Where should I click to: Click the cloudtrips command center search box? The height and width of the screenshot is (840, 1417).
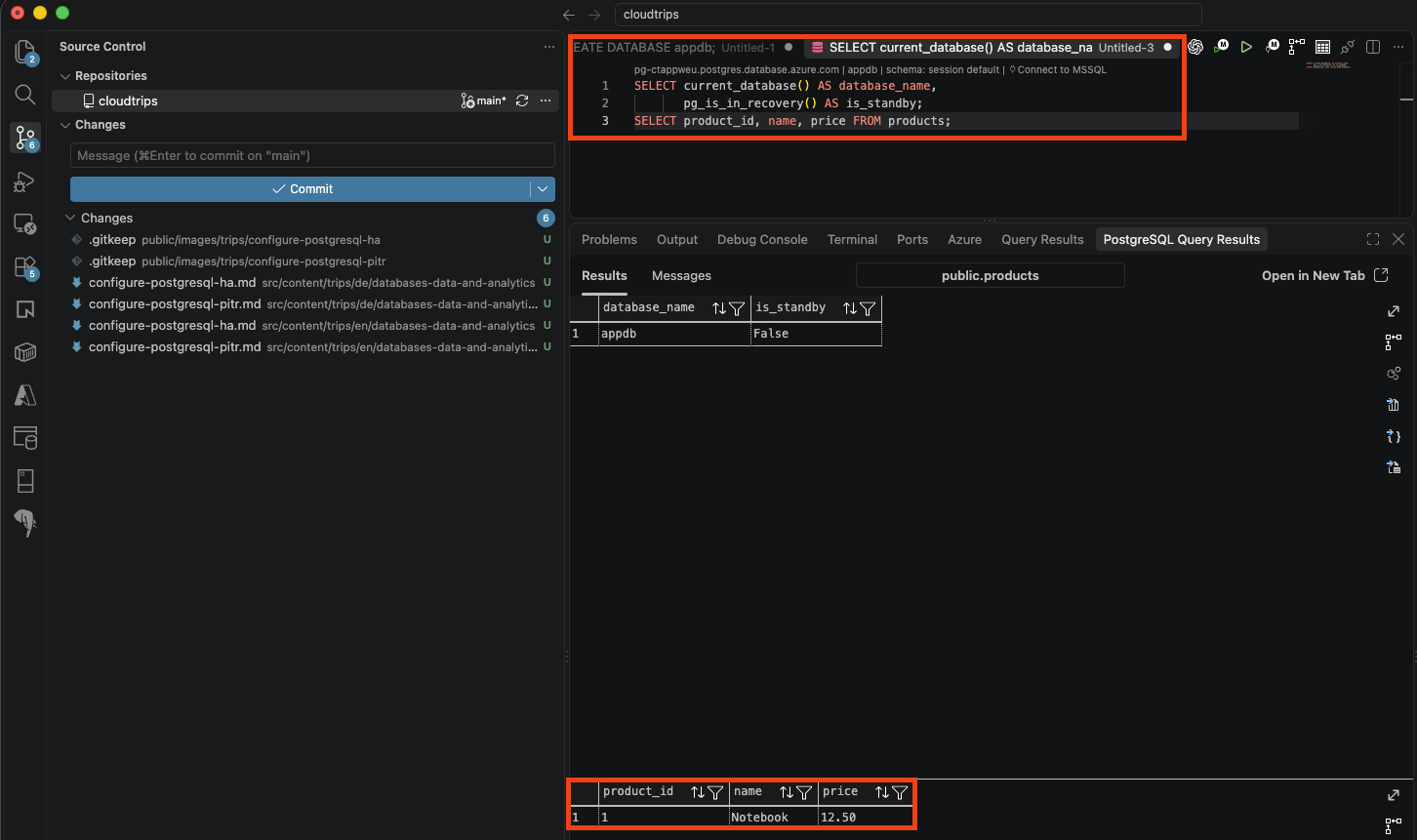click(x=908, y=15)
